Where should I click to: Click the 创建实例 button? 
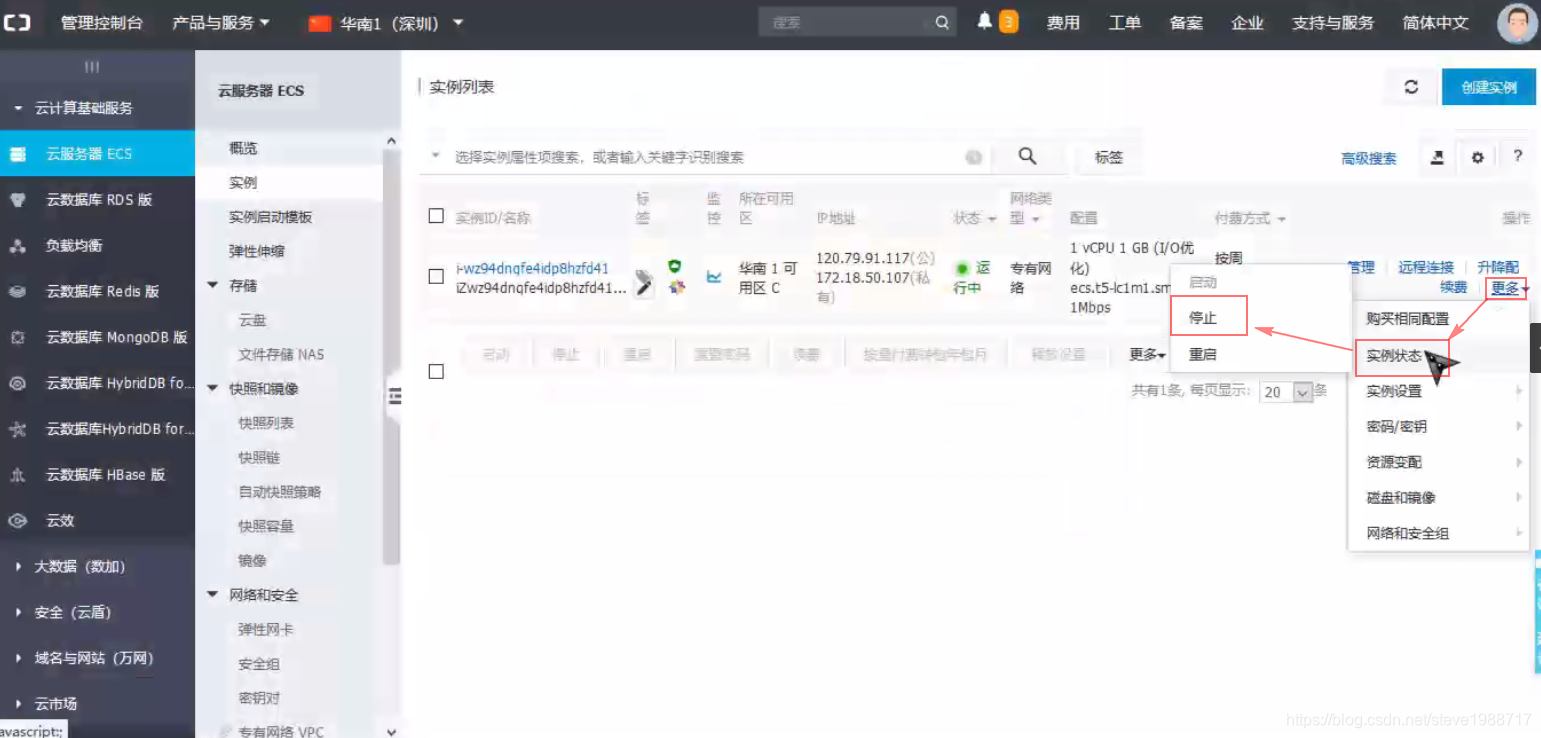pyautogui.click(x=1489, y=87)
